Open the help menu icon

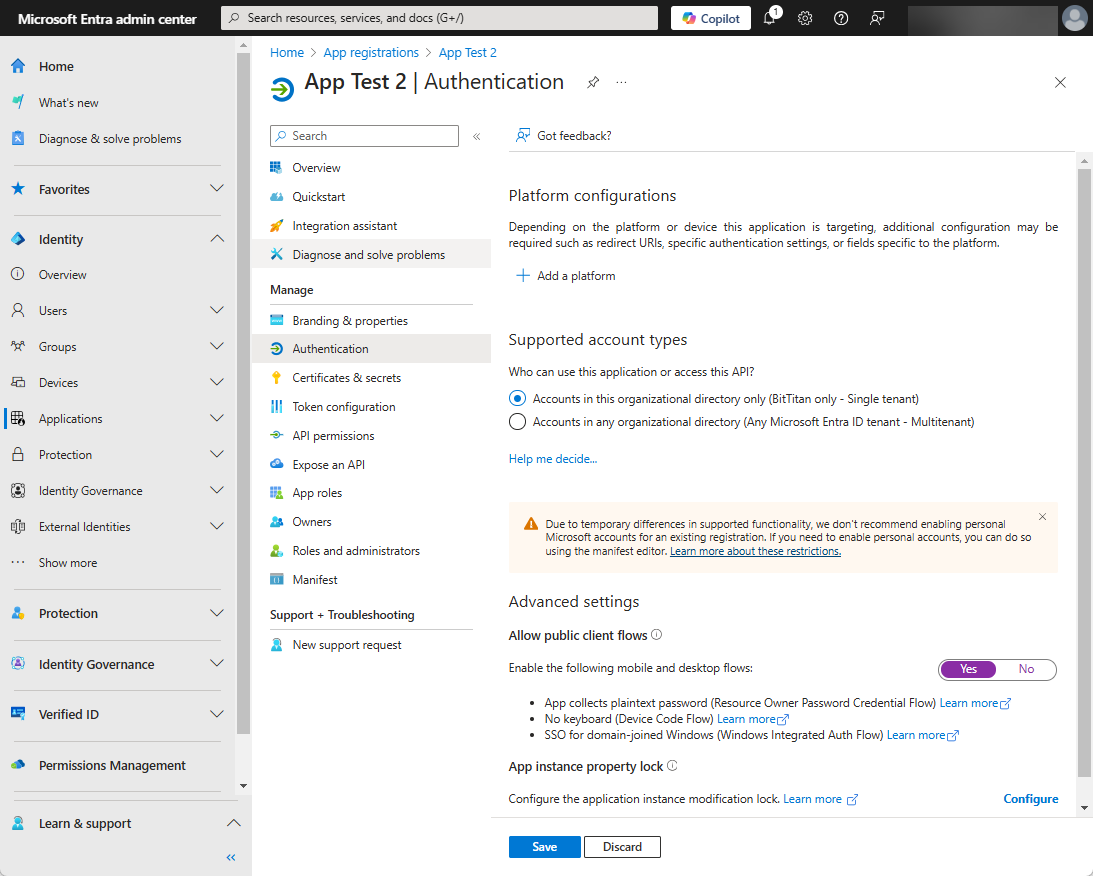[x=841, y=17]
